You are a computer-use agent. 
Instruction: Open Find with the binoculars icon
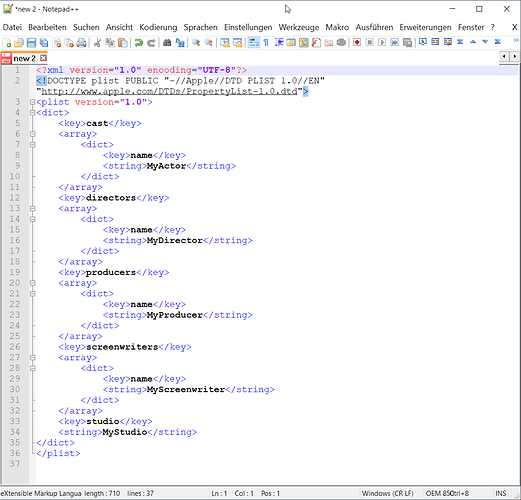[167, 43]
